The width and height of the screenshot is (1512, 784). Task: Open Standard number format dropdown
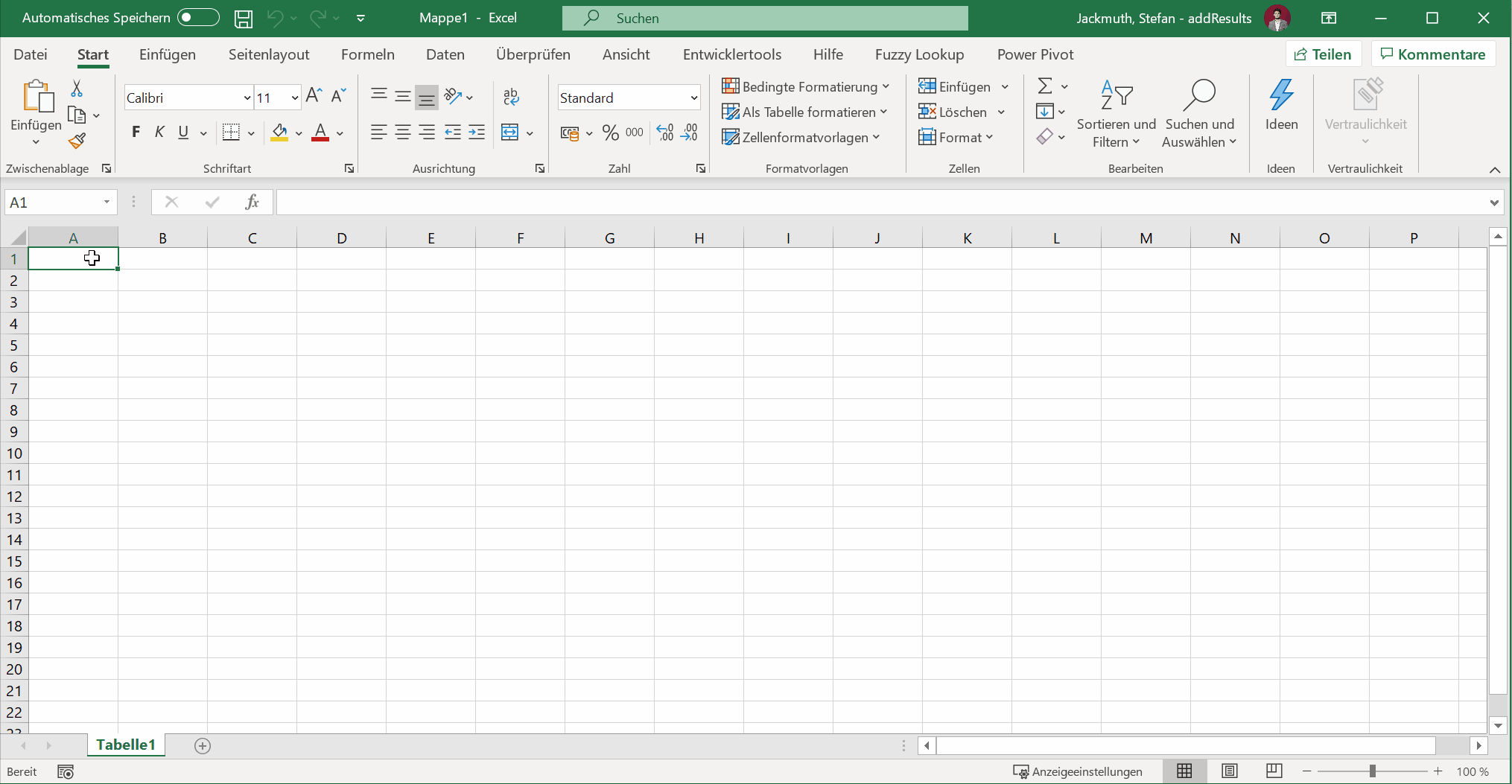(x=694, y=98)
